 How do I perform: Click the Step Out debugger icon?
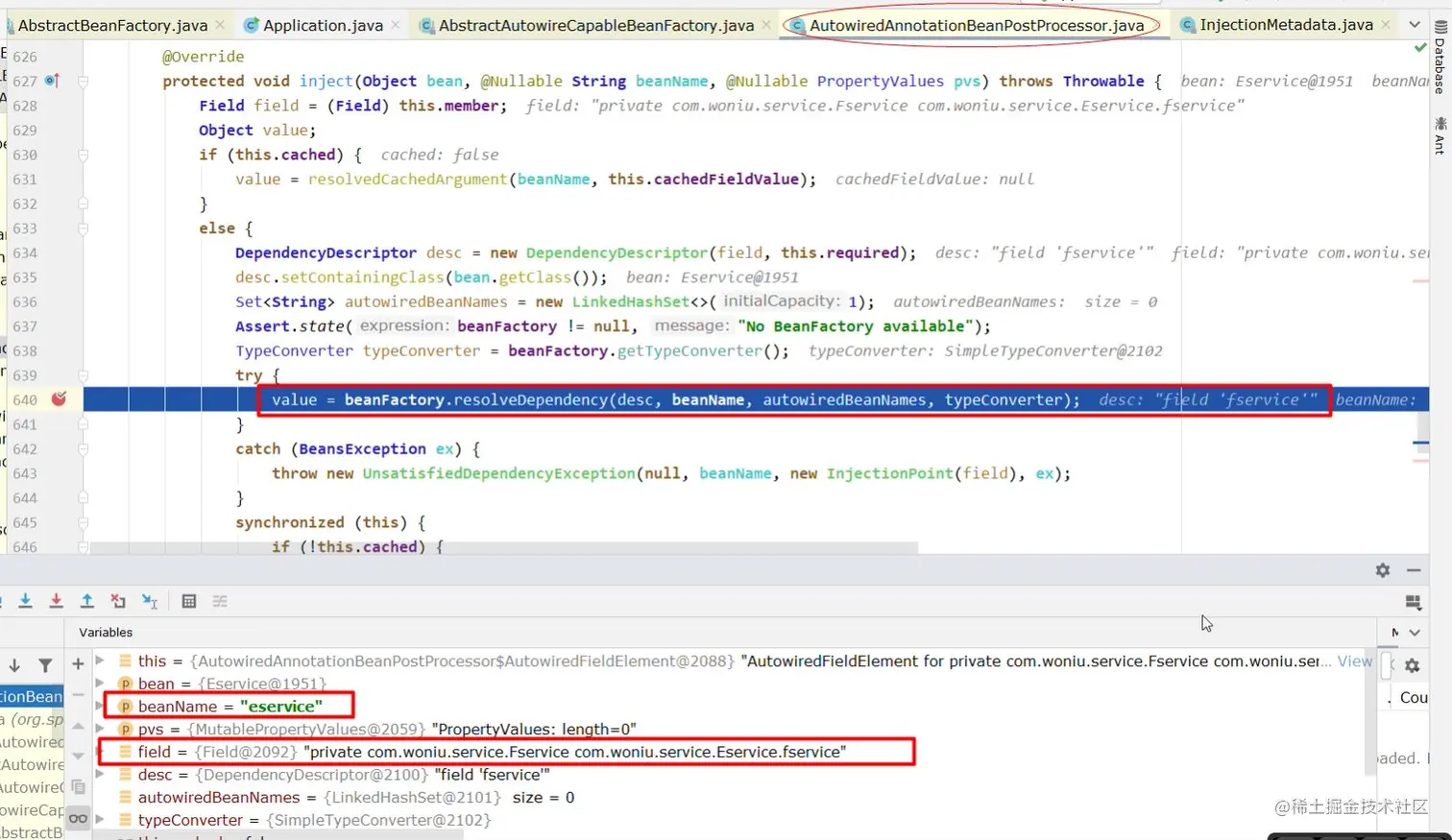point(87,601)
